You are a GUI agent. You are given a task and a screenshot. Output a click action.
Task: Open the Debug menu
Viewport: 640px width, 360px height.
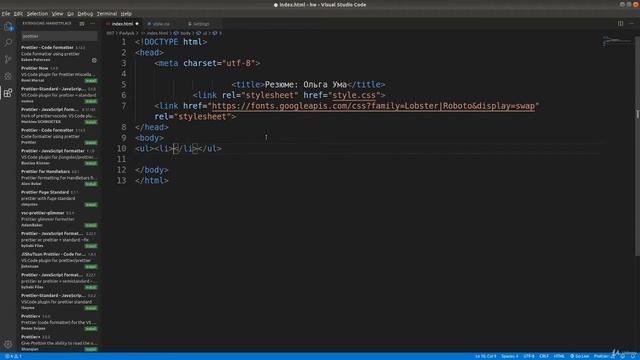[85, 13]
